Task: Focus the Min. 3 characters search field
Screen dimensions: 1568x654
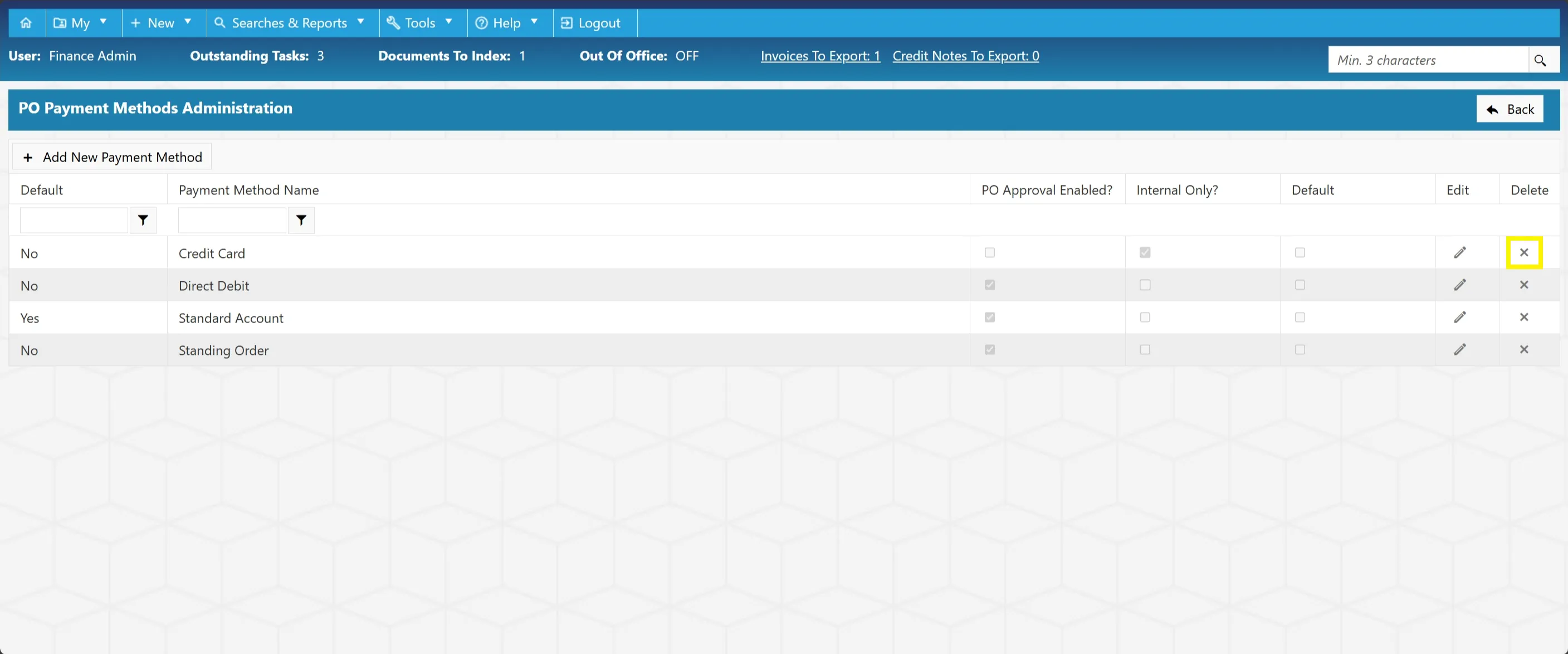Action: pos(1428,60)
